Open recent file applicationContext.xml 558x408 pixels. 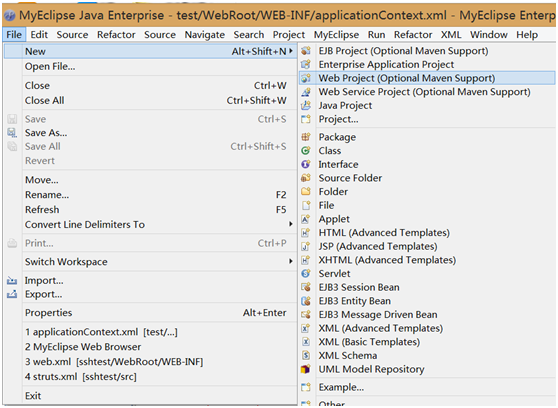click(x=151, y=332)
